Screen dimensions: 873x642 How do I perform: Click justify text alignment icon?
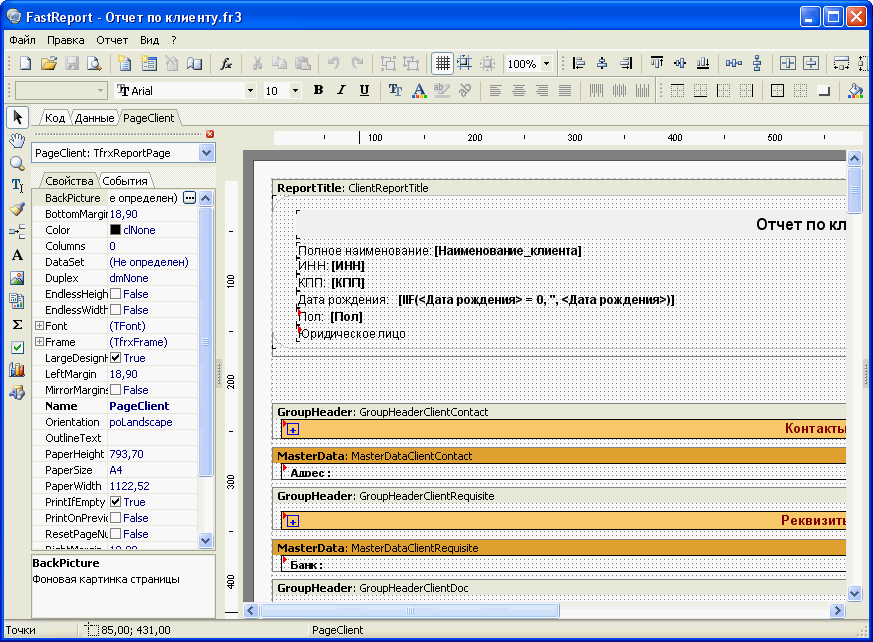pyautogui.click(x=565, y=90)
